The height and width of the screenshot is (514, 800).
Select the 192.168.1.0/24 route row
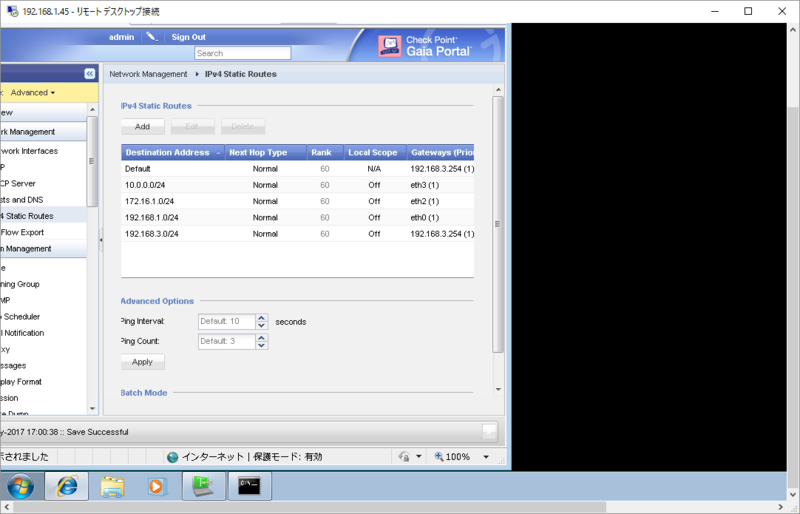coord(297,217)
